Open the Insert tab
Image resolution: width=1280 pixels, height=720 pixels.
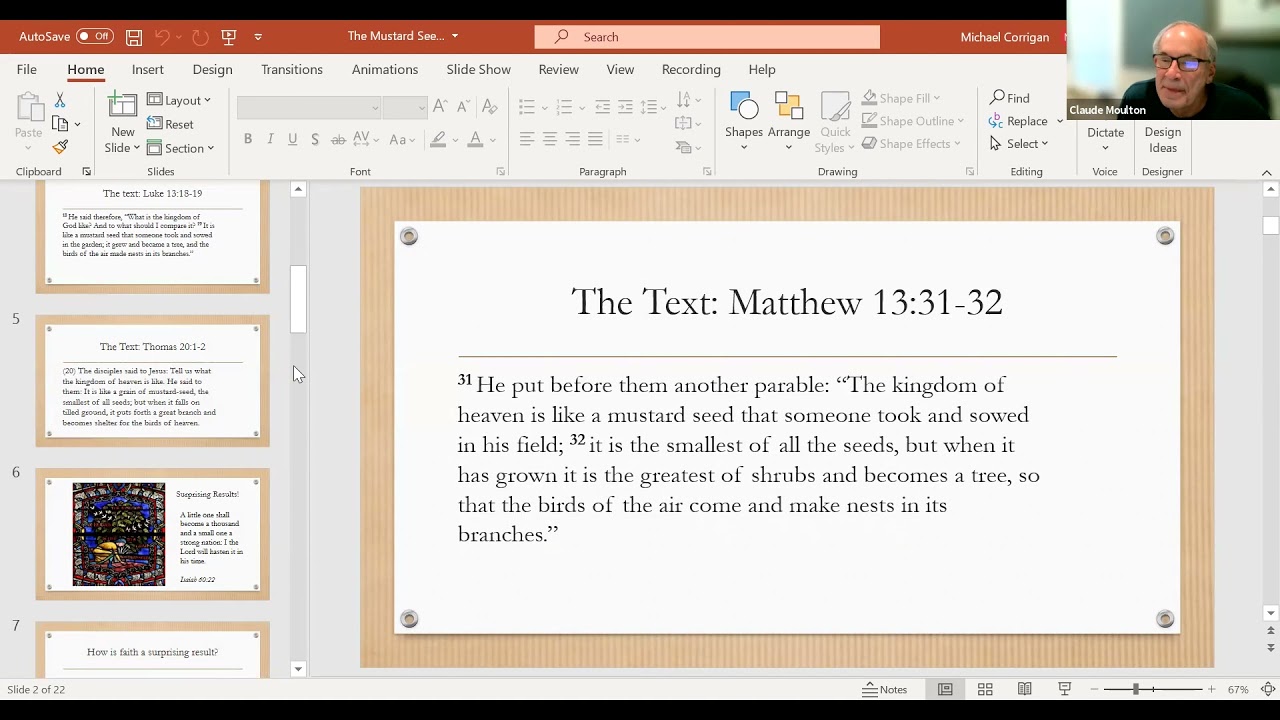point(148,69)
